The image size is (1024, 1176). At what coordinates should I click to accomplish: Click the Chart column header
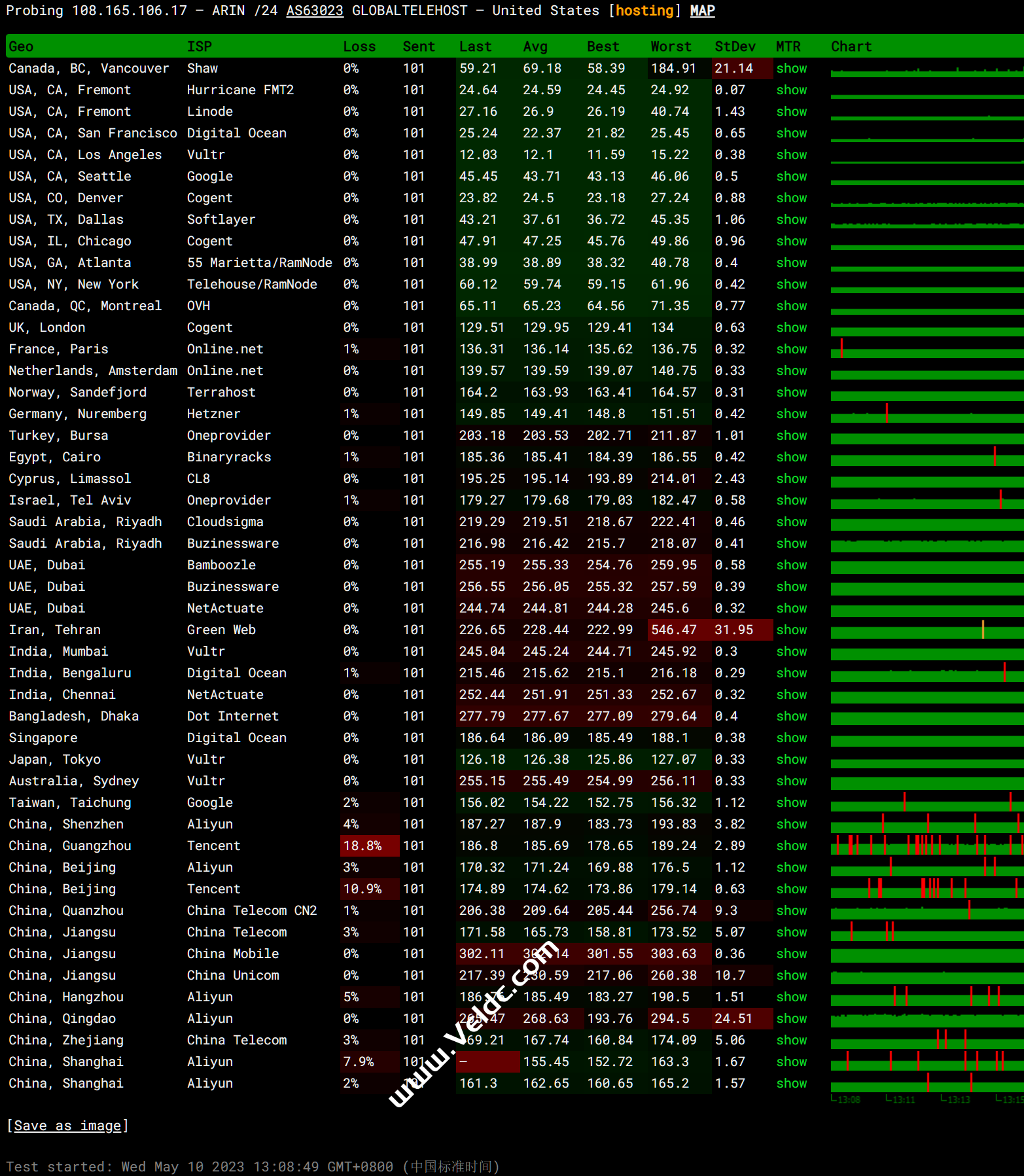point(851,46)
